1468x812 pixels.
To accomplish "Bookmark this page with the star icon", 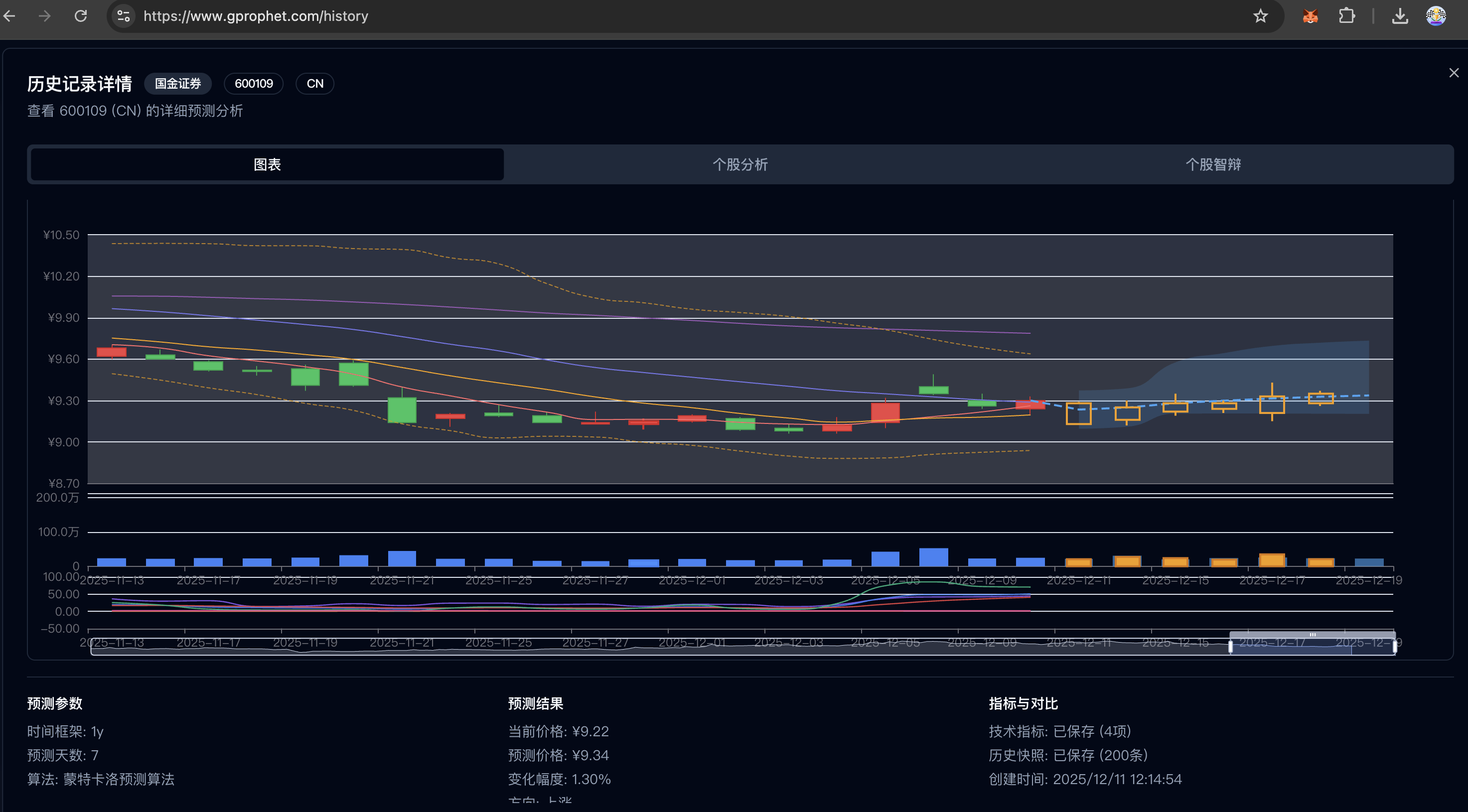I will point(1260,16).
